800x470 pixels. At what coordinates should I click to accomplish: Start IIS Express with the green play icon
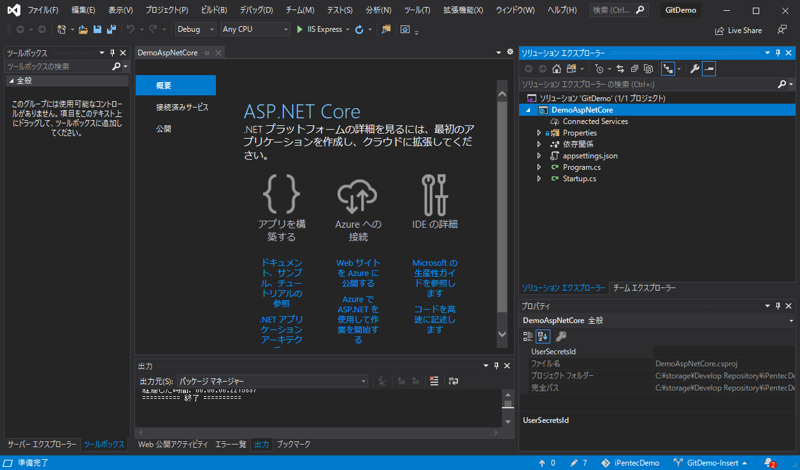tap(299, 30)
